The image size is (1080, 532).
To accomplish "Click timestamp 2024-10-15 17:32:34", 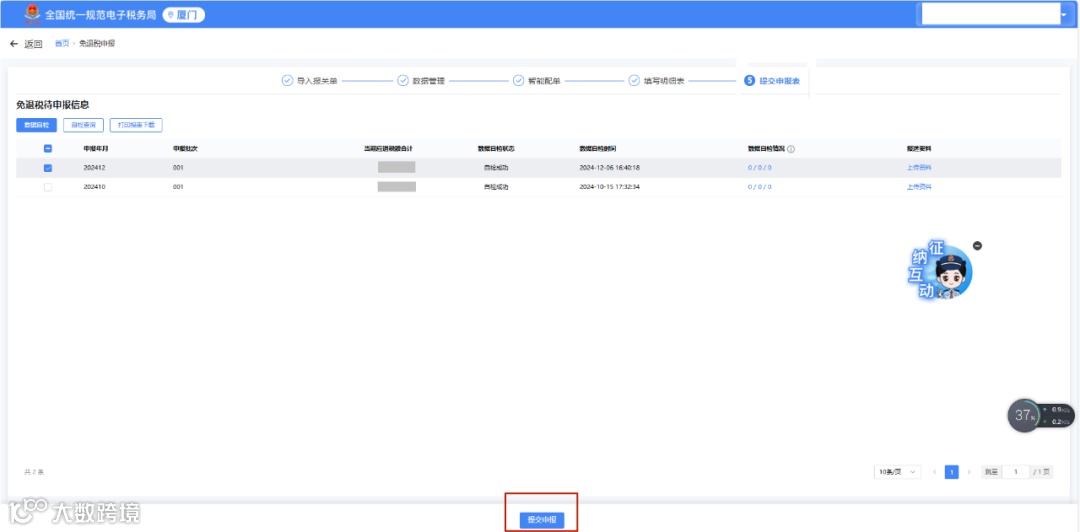I will [610, 187].
